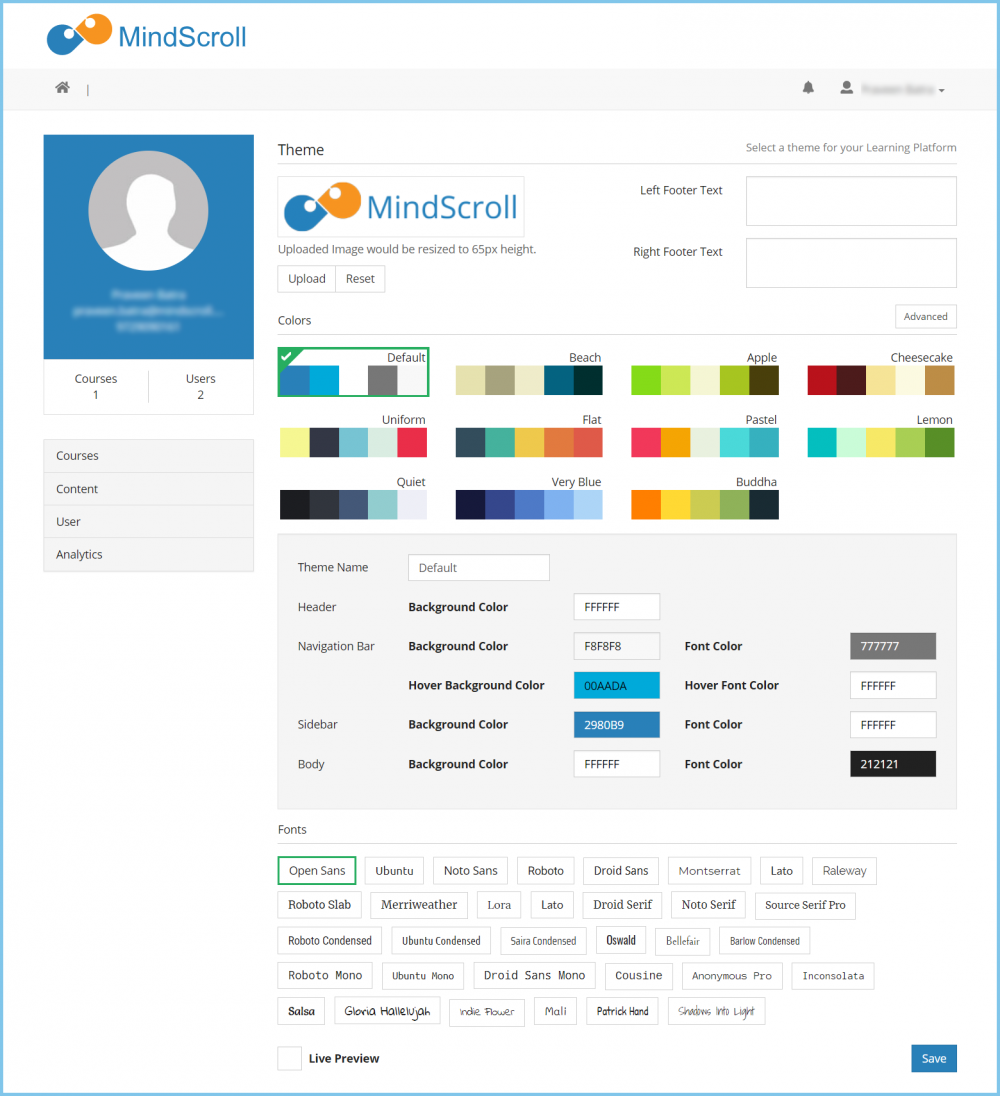Select the Source Serif Pro font
The width and height of the screenshot is (1000, 1096).
[x=805, y=905]
